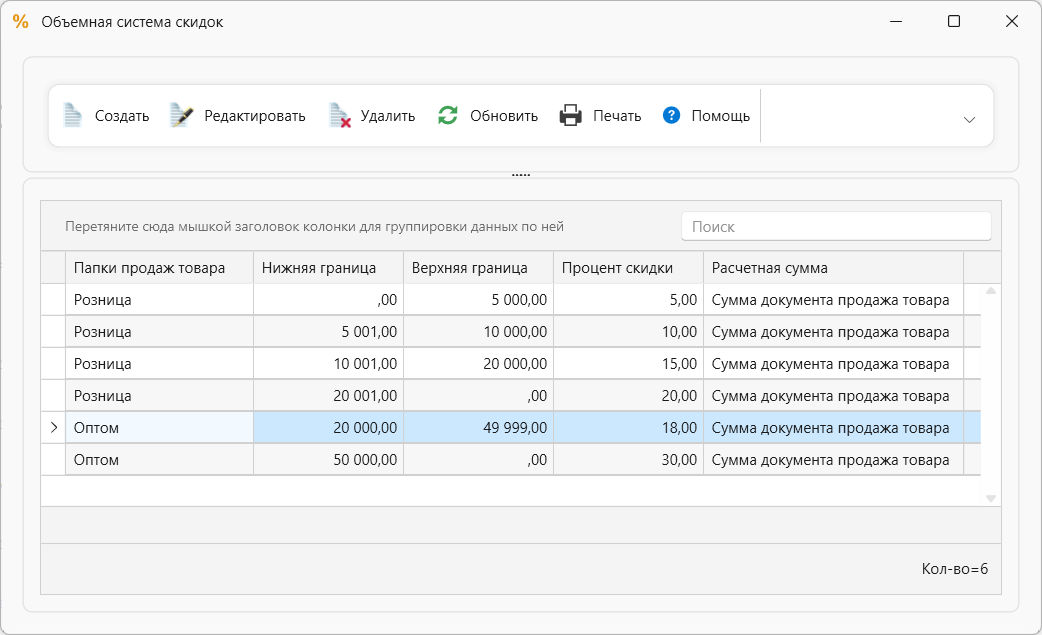The width and height of the screenshot is (1042, 635).
Task: Sort by Нижняя граница column header
Action: click(328, 268)
